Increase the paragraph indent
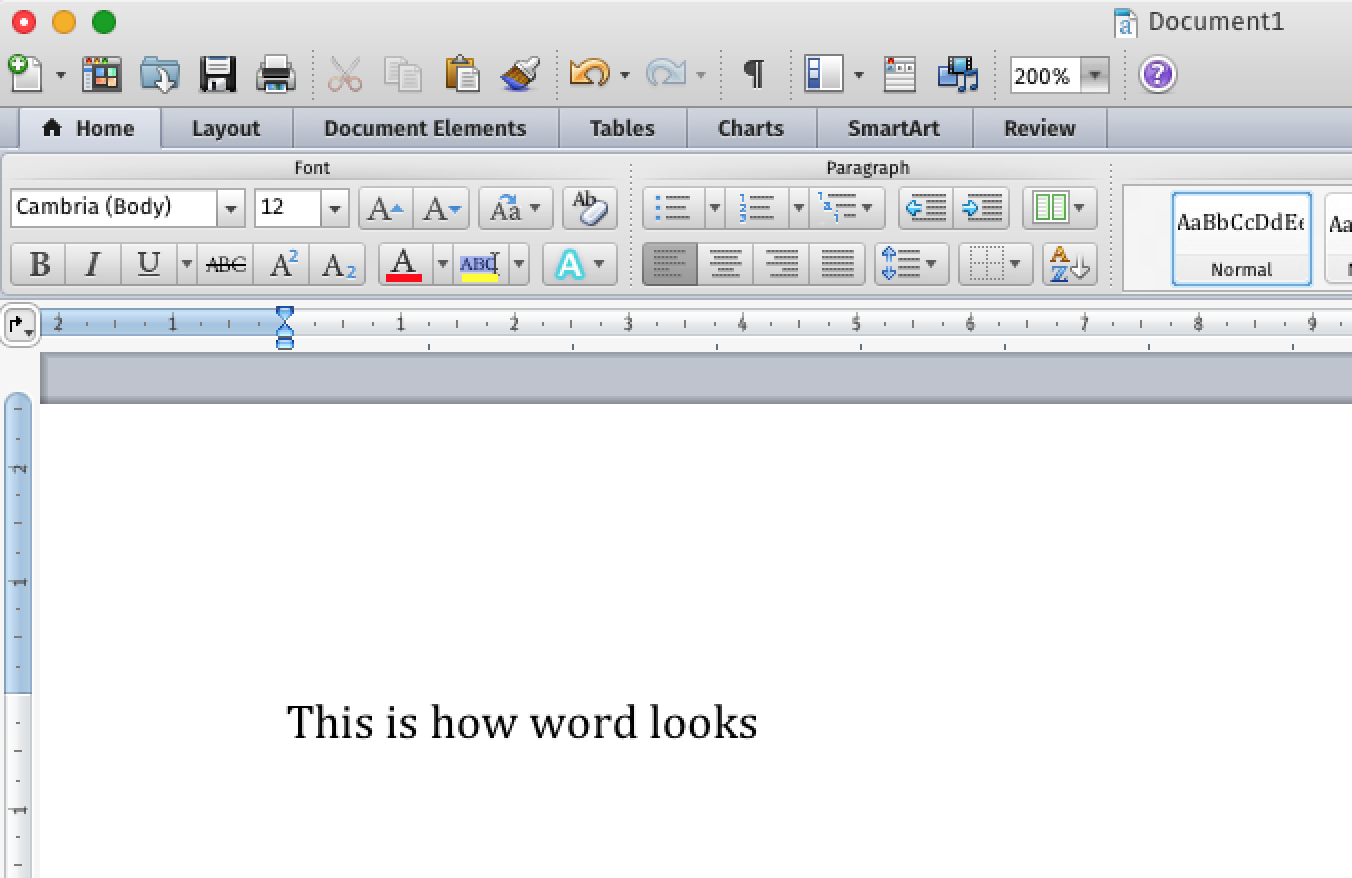Image resolution: width=1352 pixels, height=878 pixels. coord(981,208)
